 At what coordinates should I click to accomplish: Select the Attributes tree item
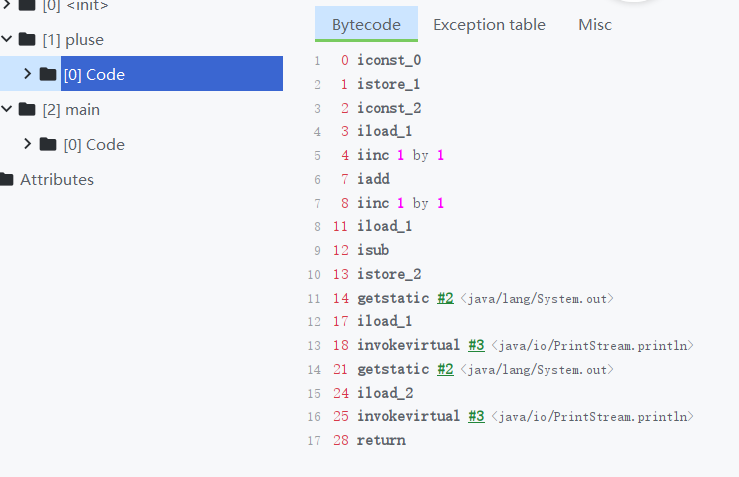[57, 180]
